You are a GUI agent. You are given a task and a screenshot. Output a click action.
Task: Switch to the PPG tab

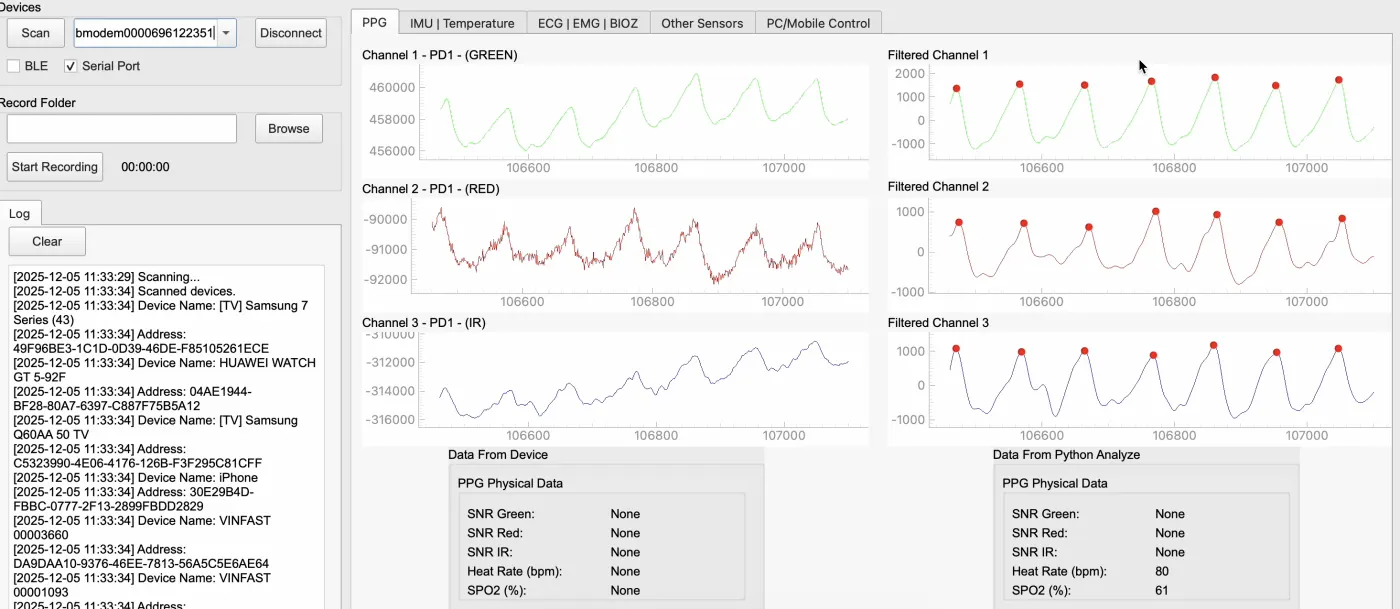[x=375, y=22]
